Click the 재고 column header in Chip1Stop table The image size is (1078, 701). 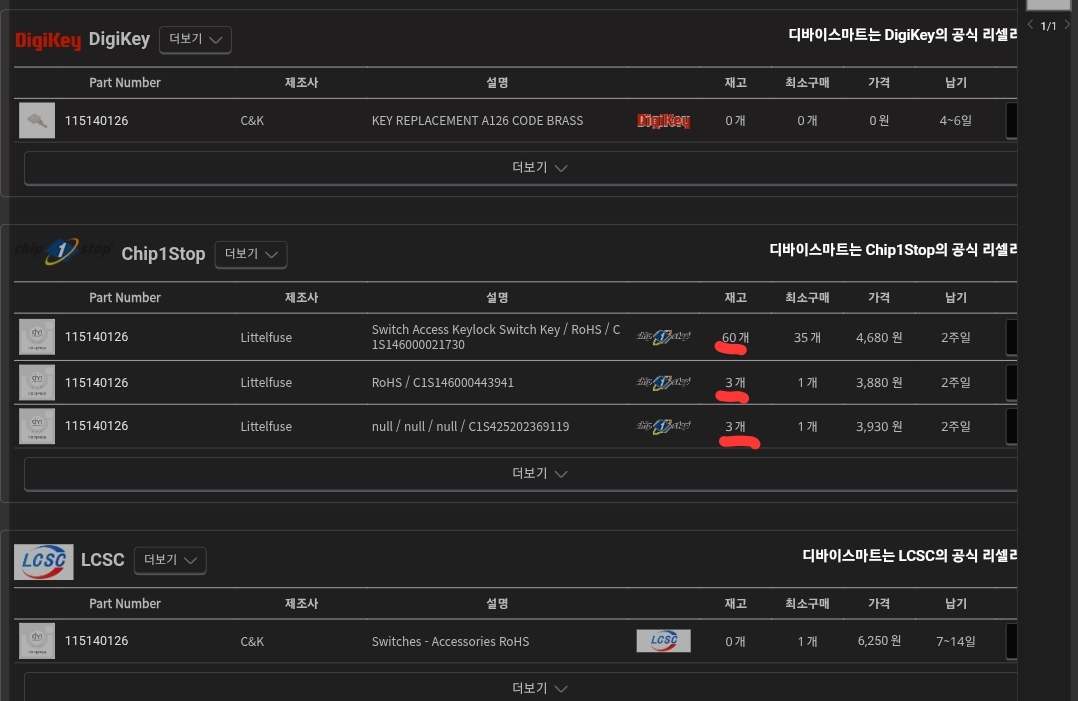[x=735, y=298]
